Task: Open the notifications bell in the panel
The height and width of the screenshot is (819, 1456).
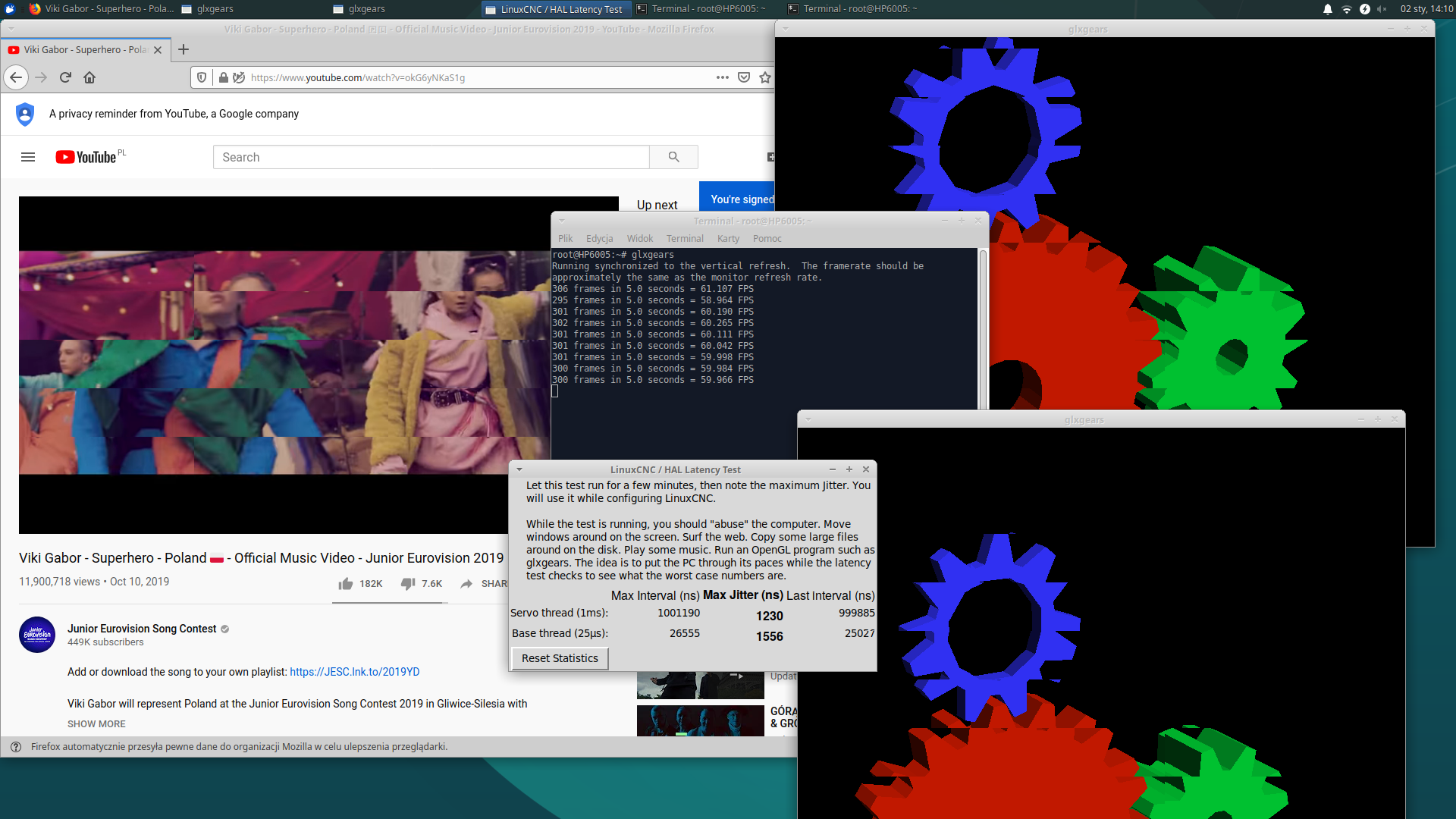Action: click(1328, 9)
